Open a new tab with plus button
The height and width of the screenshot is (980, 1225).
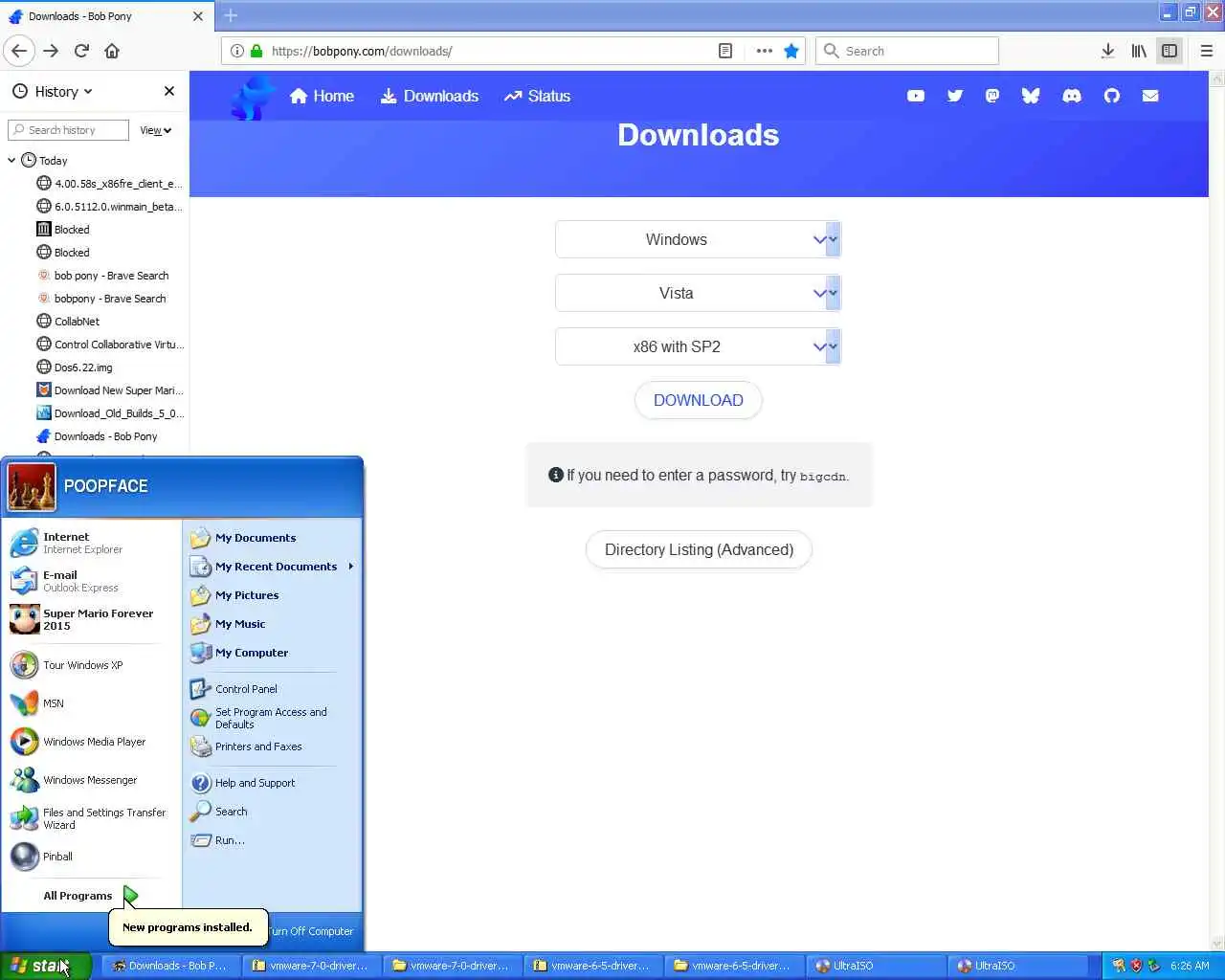(231, 15)
